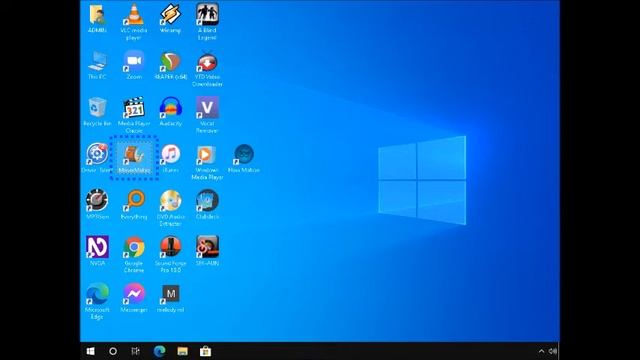This screenshot has width=640, height=360.
Task: Select the This PC desktop icon
Action: point(97,62)
